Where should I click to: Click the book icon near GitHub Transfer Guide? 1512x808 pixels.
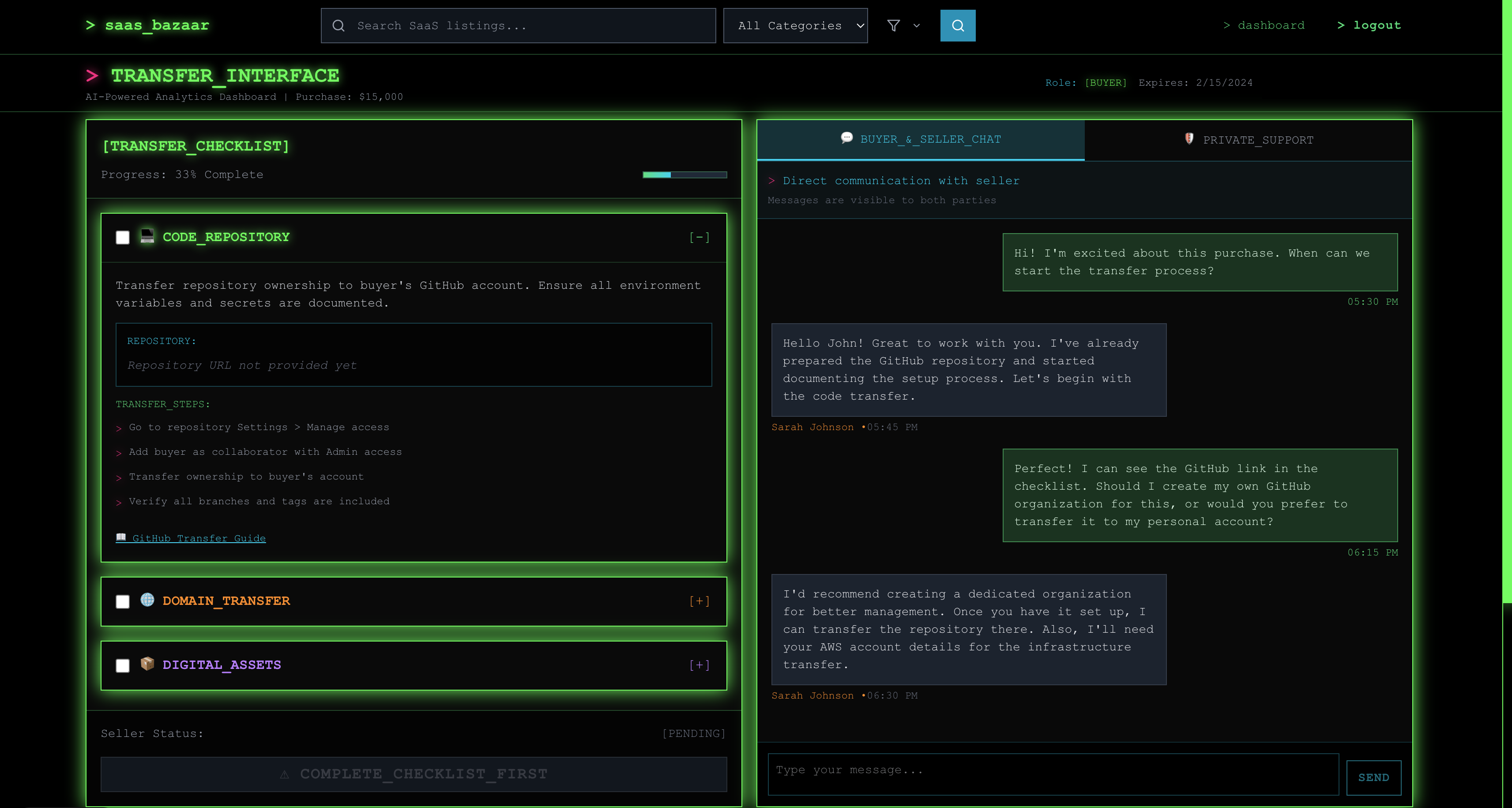[121, 537]
